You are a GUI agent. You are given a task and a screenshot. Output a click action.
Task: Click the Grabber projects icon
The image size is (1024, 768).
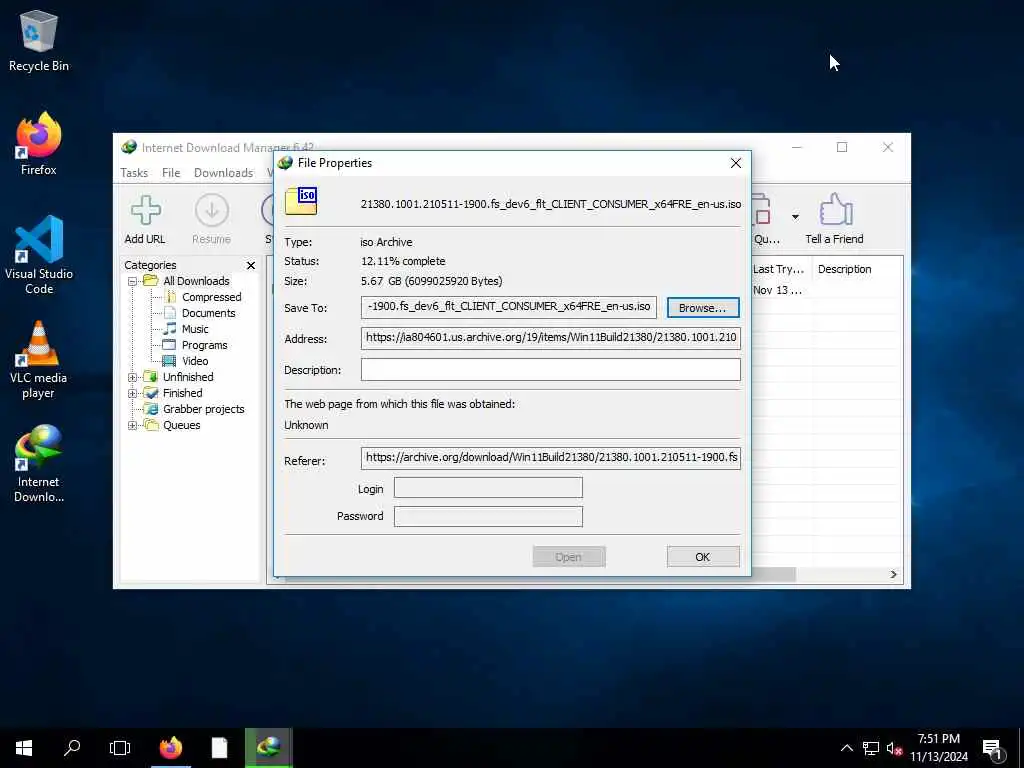point(152,409)
